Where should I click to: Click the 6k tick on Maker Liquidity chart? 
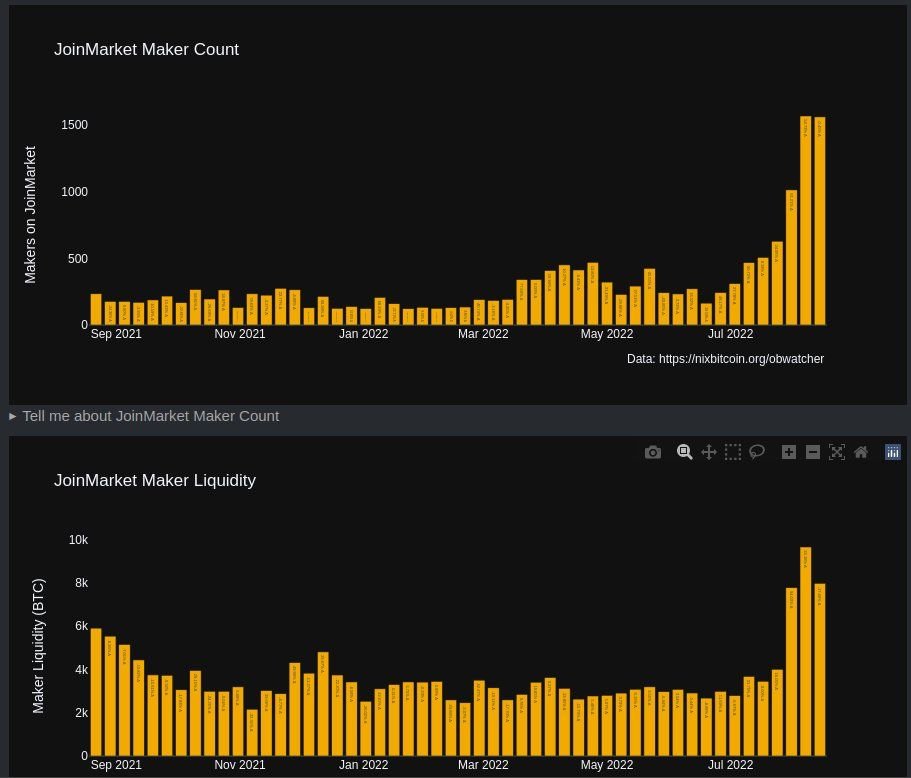pos(81,626)
